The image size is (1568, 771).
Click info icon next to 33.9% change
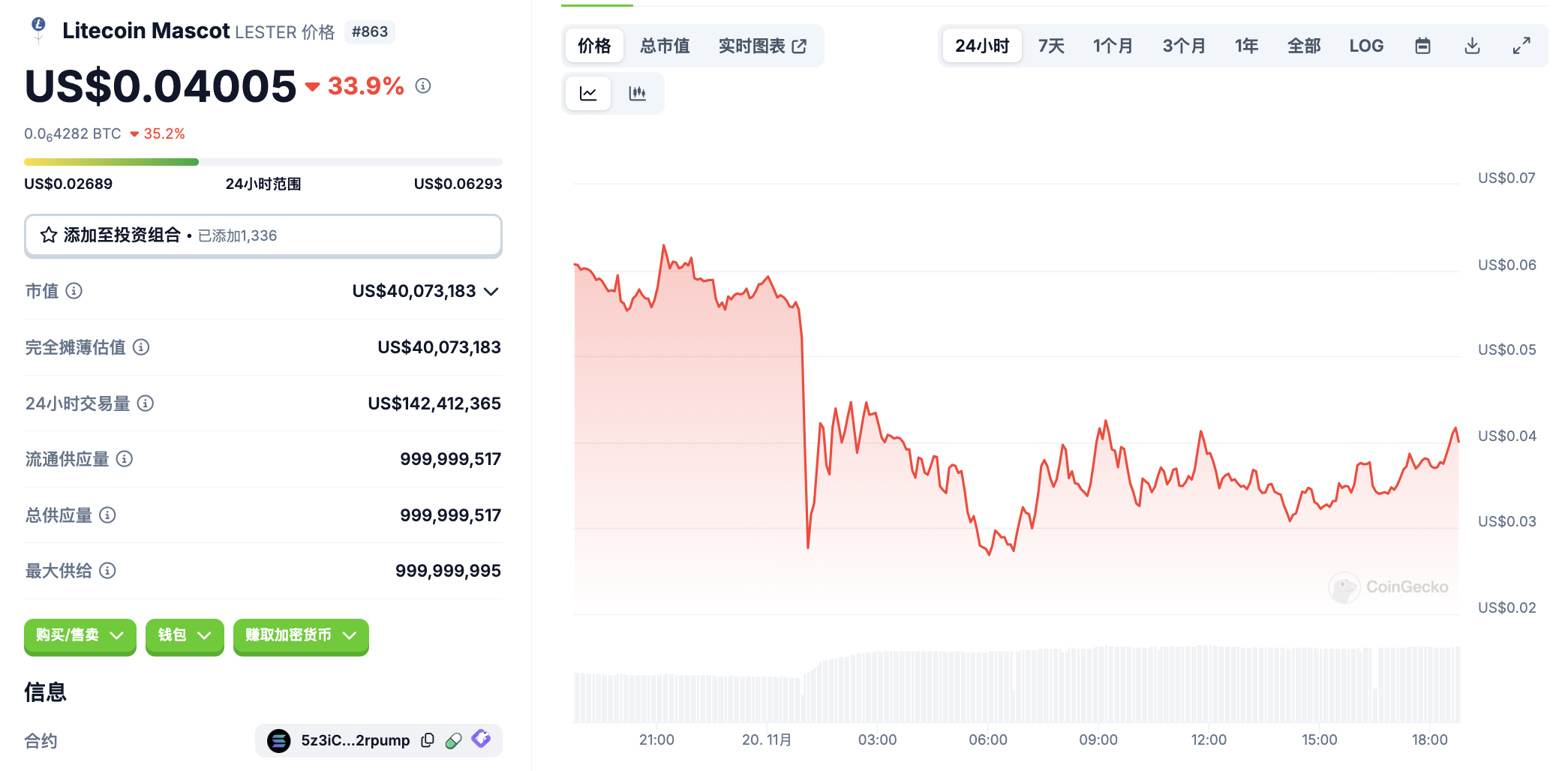coord(423,86)
